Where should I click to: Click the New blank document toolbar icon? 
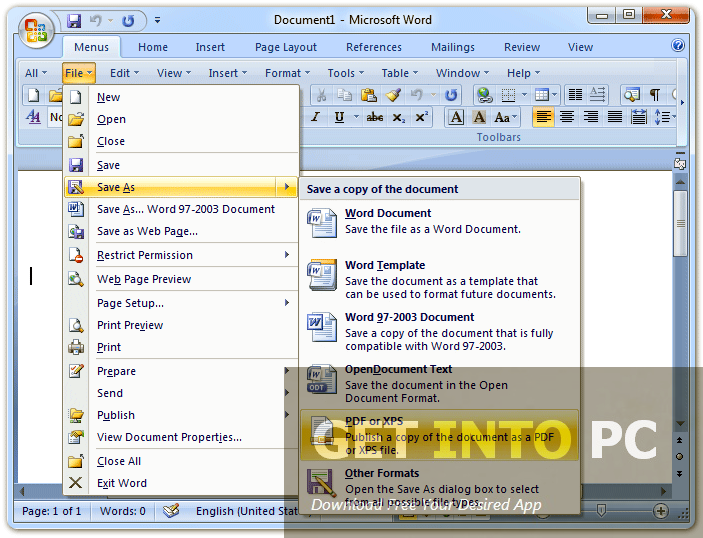[34, 95]
